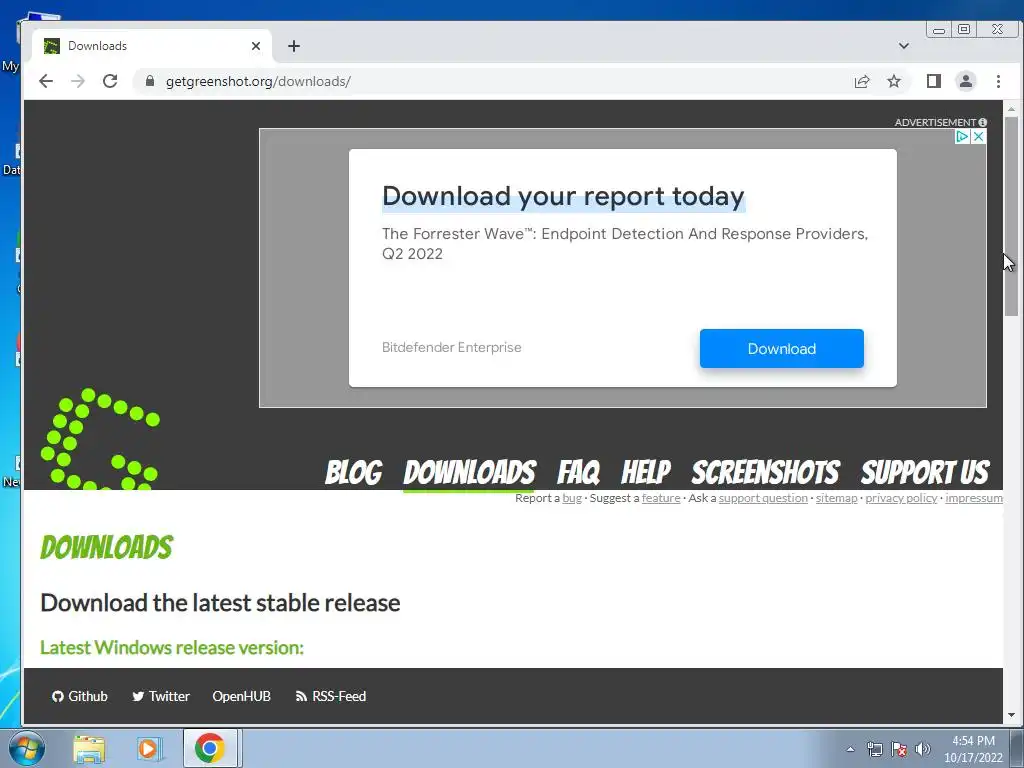
Task: Open the Action Center flag icon
Action: click(x=899, y=749)
